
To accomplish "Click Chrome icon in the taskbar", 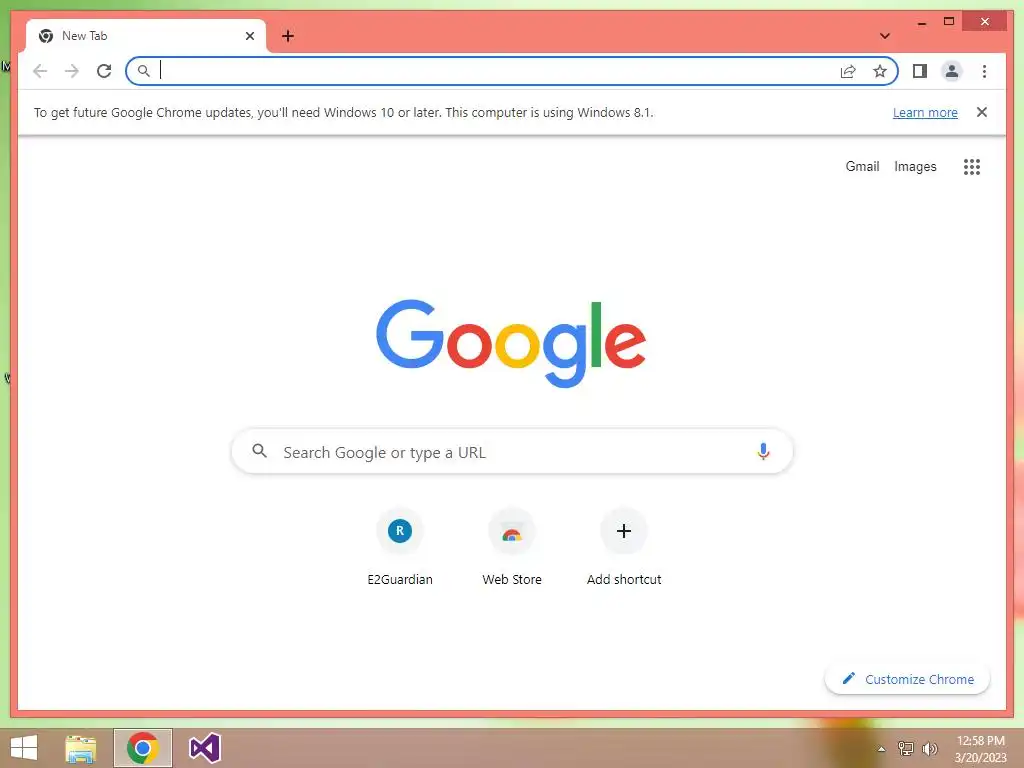I will [x=143, y=748].
